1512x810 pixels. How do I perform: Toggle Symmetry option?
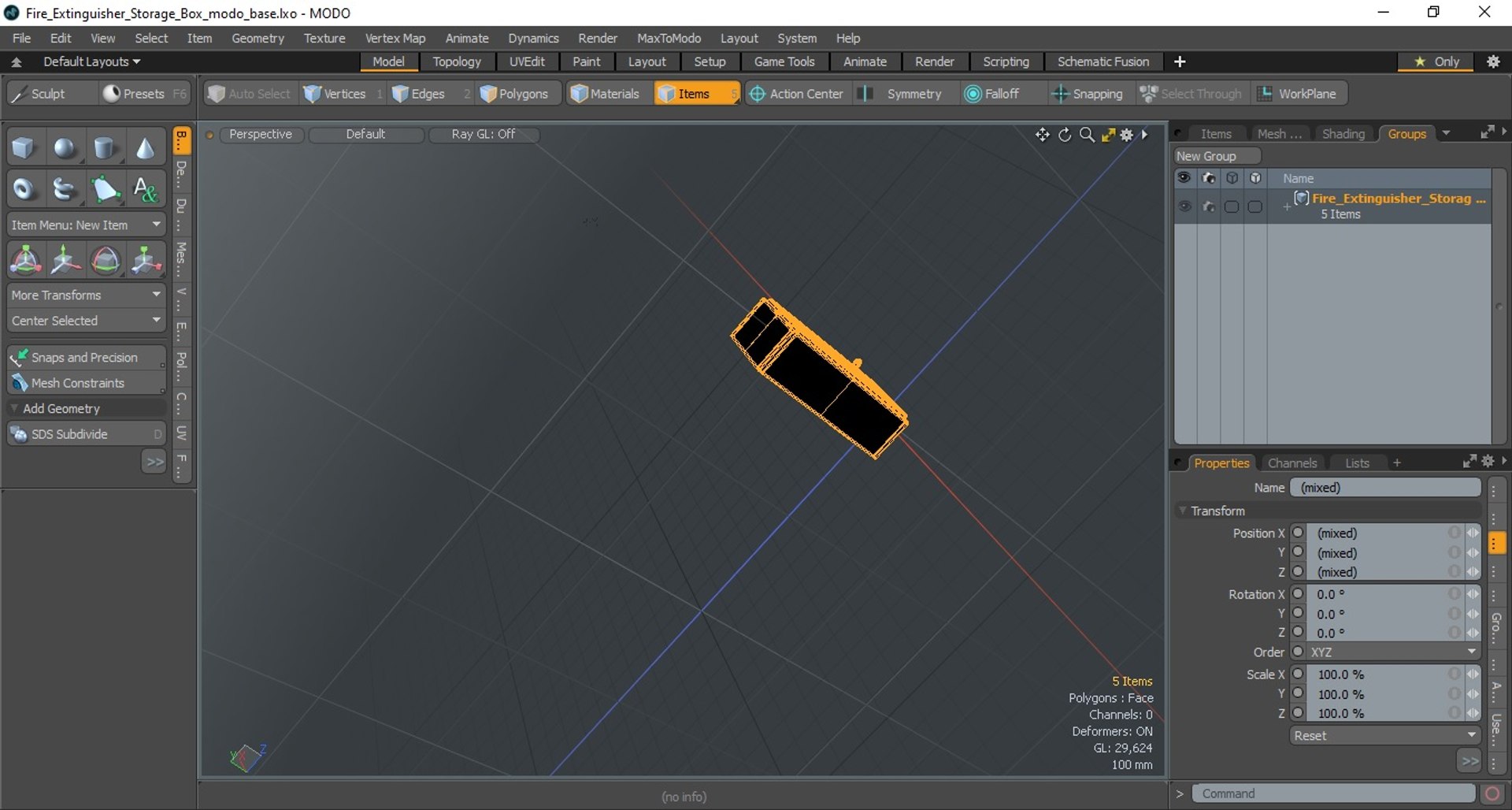pyautogui.click(x=906, y=94)
